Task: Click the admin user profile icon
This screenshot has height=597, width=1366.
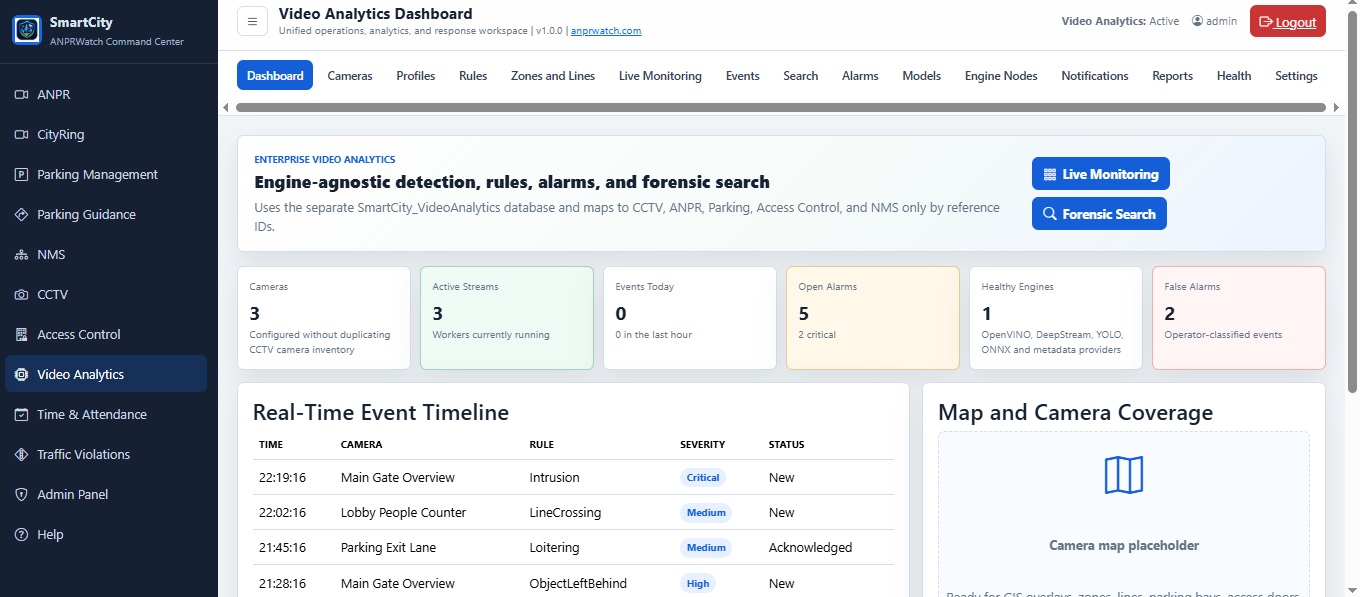Action: pyautogui.click(x=1197, y=21)
